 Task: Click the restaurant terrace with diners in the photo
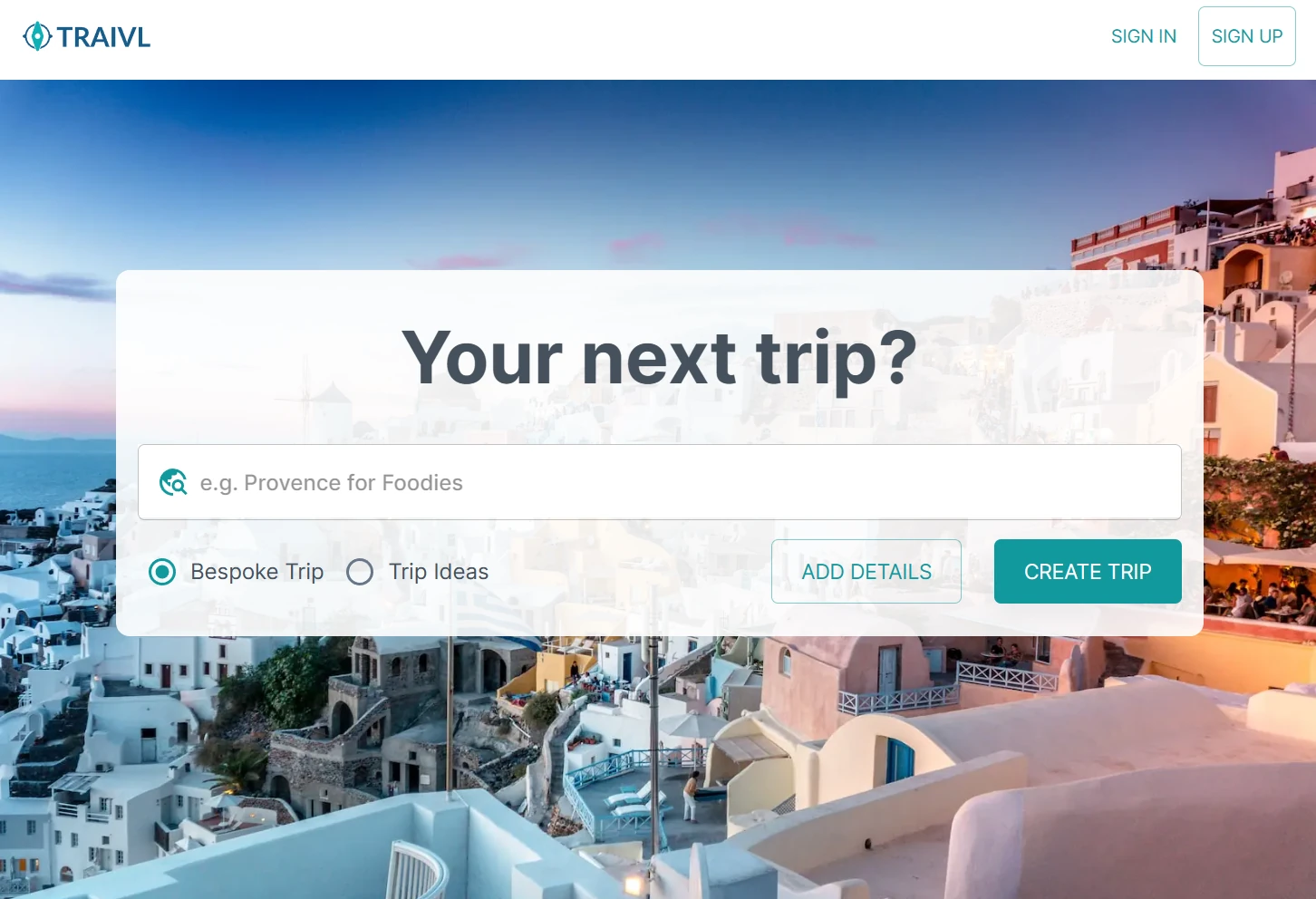1262,594
